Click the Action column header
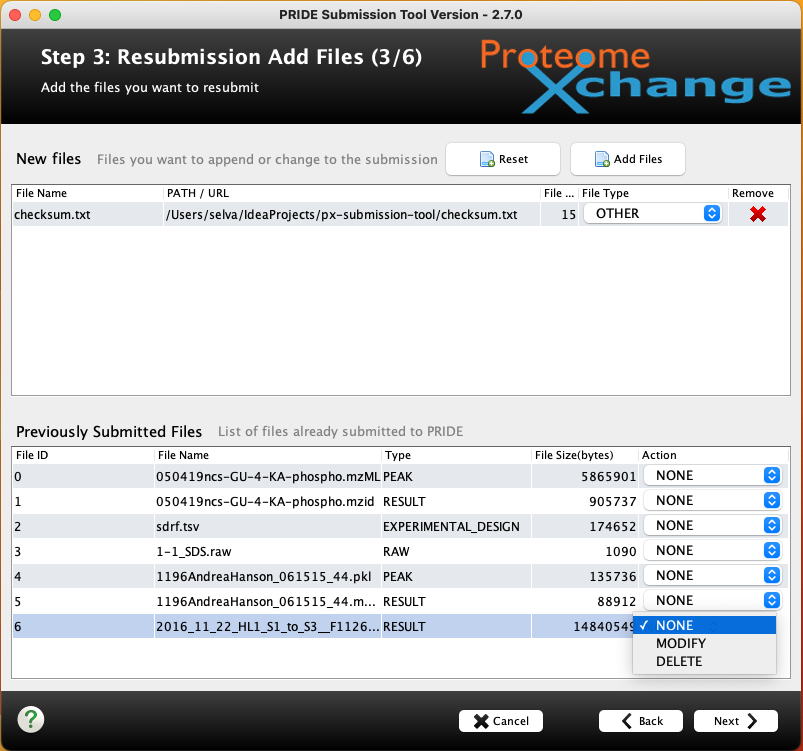Screen dimensions: 803x751 [x=713, y=455]
